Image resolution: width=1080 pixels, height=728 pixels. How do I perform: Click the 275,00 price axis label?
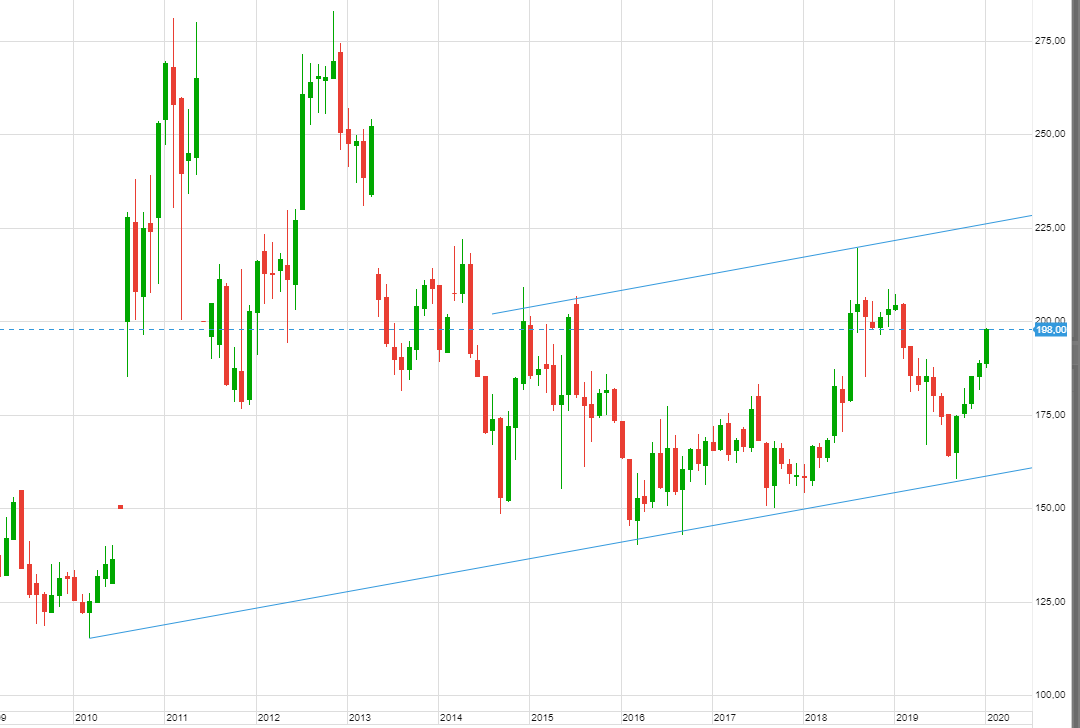pos(1049,41)
